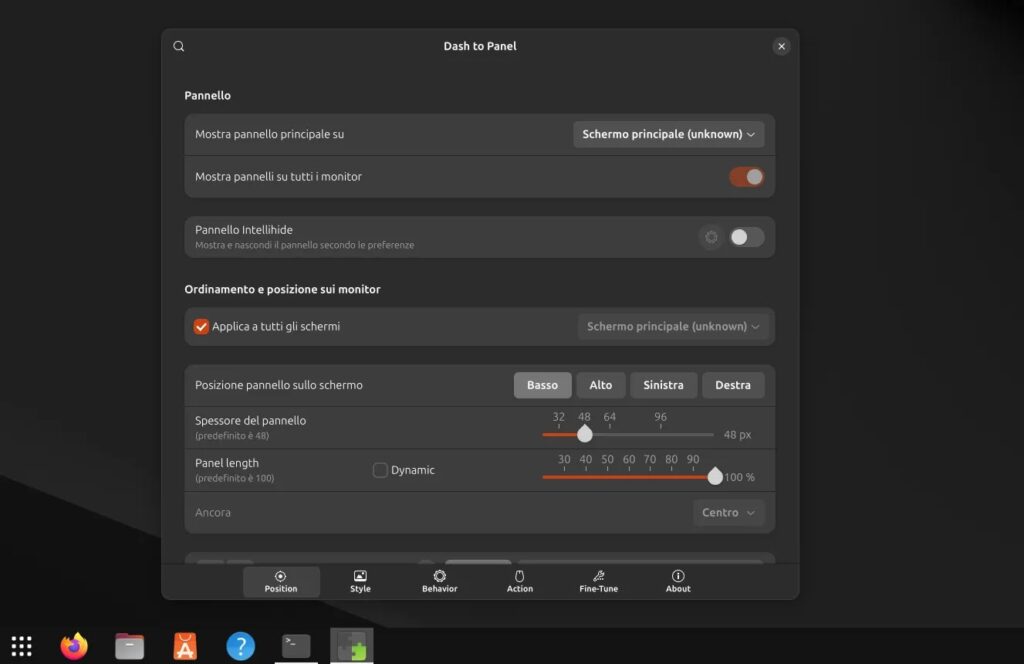Open the 'Schermo principale (unknown)' dropdown
This screenshot has height=664, width=1024.
[x=668, y=133]
